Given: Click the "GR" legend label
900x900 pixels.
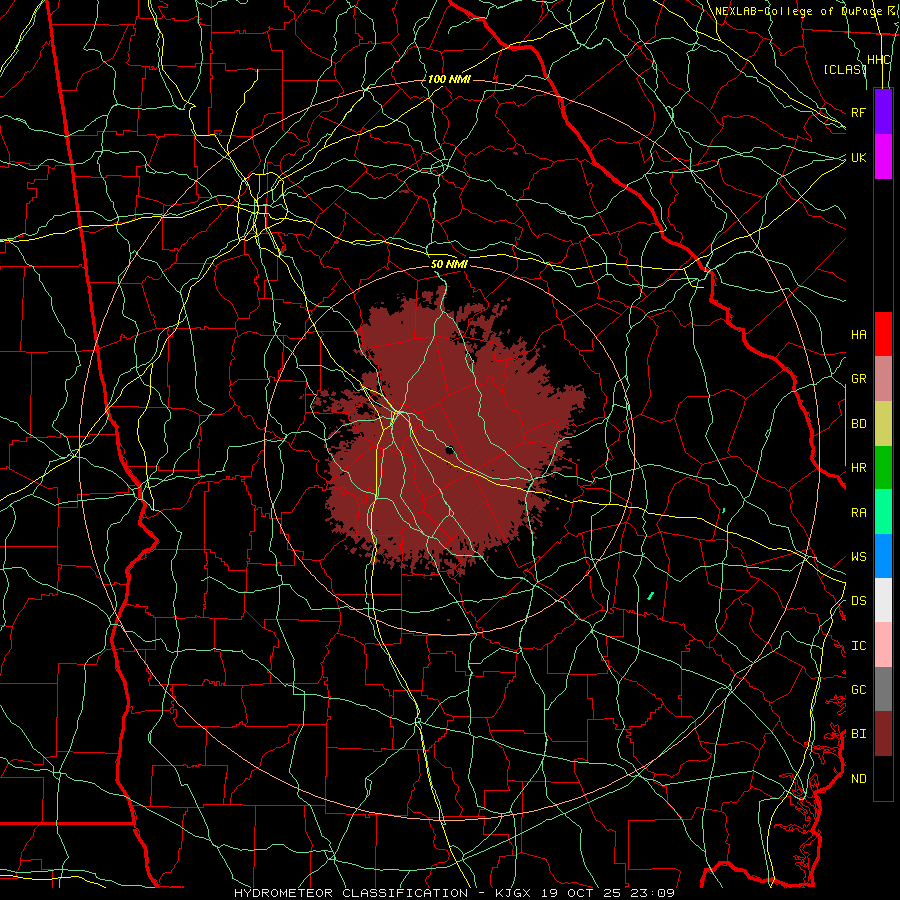Looking at the screenshot, I should [858, 379].
